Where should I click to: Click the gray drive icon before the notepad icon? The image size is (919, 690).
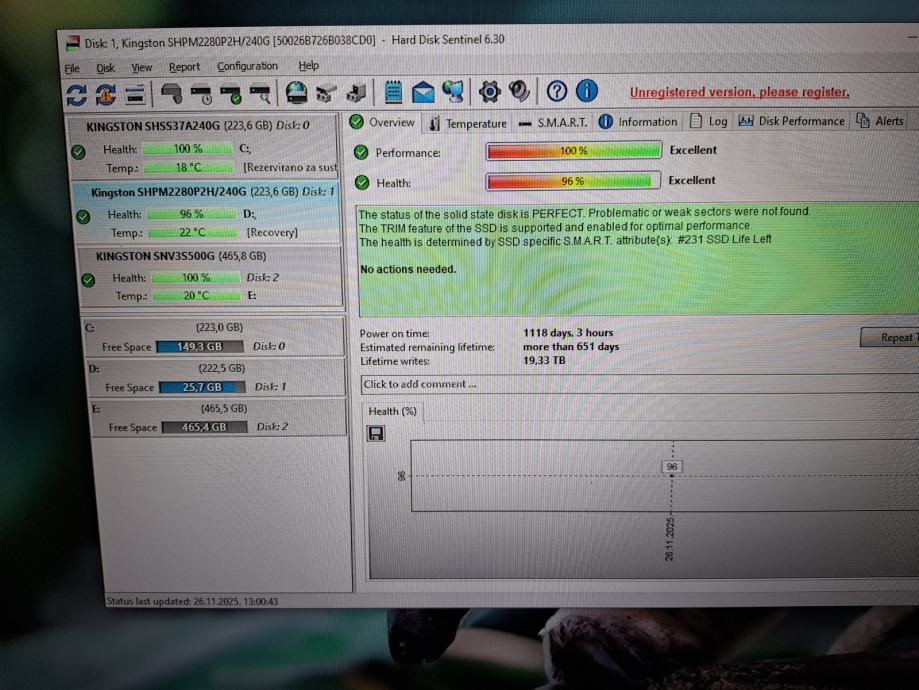(356, 93)
